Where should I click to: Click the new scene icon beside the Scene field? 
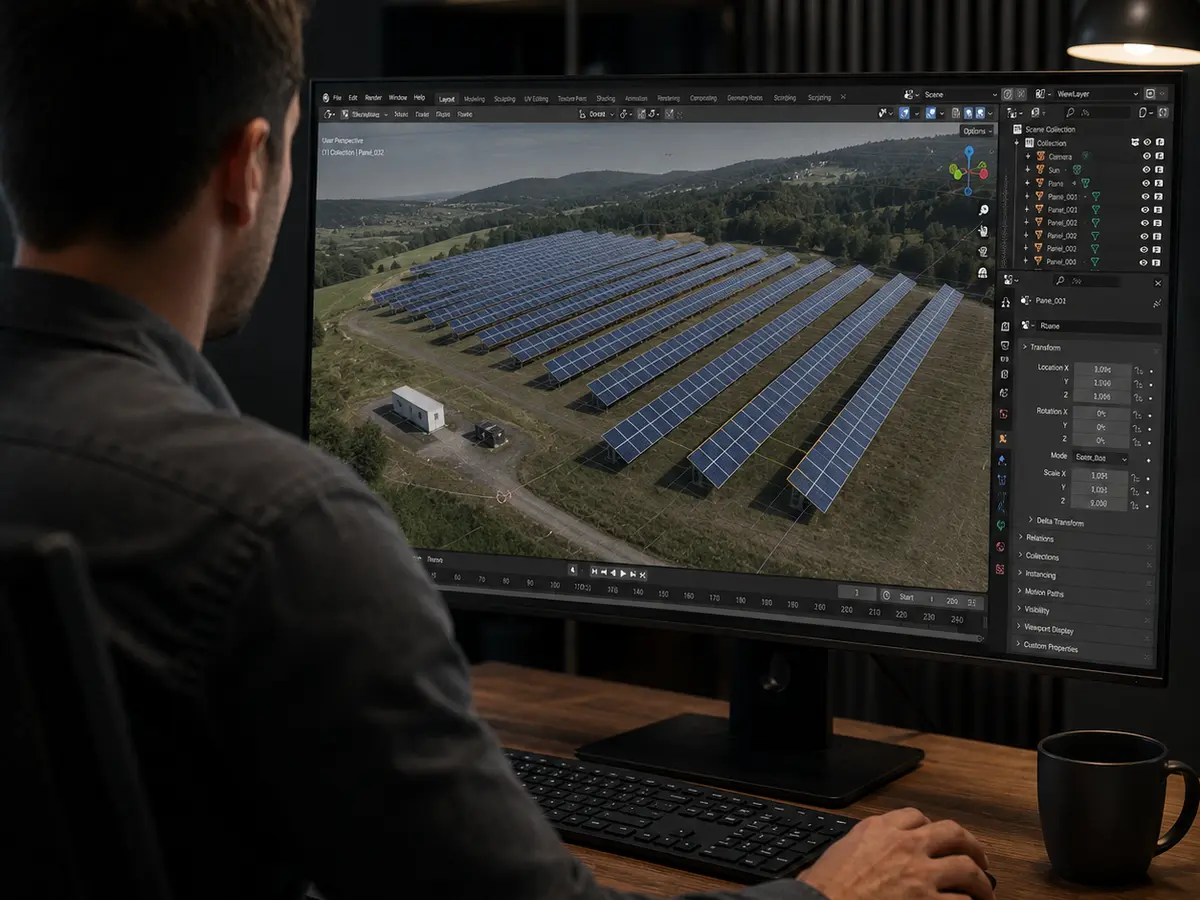(x=1008, y=94)
